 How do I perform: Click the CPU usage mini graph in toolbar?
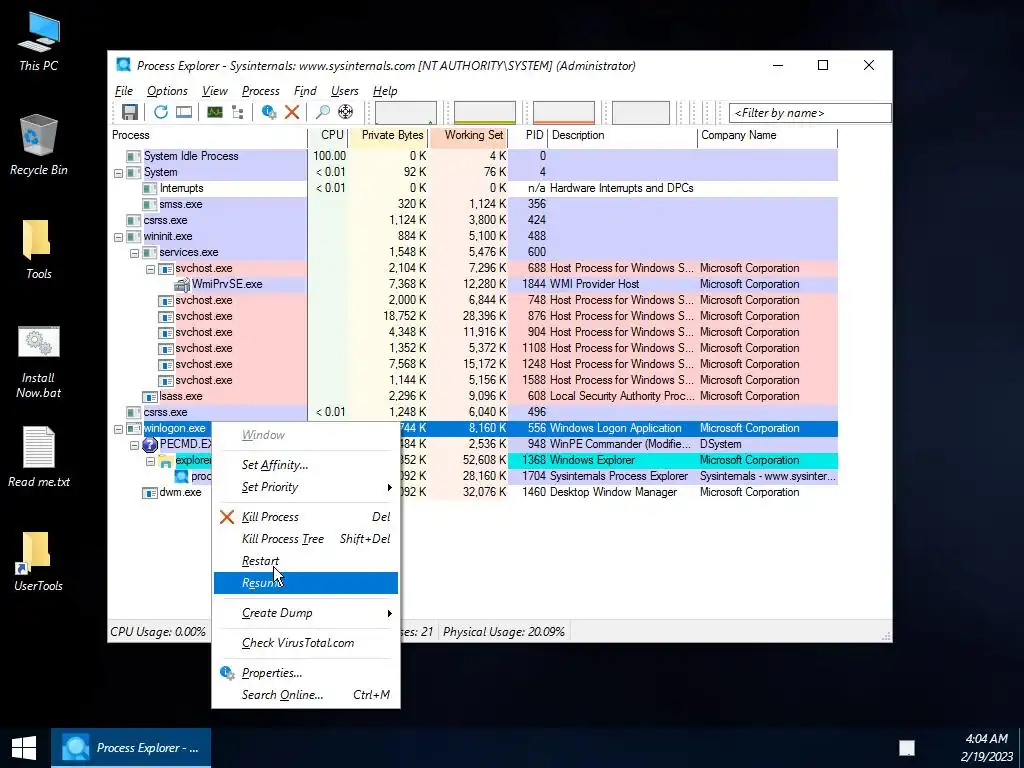pos(406,112)
